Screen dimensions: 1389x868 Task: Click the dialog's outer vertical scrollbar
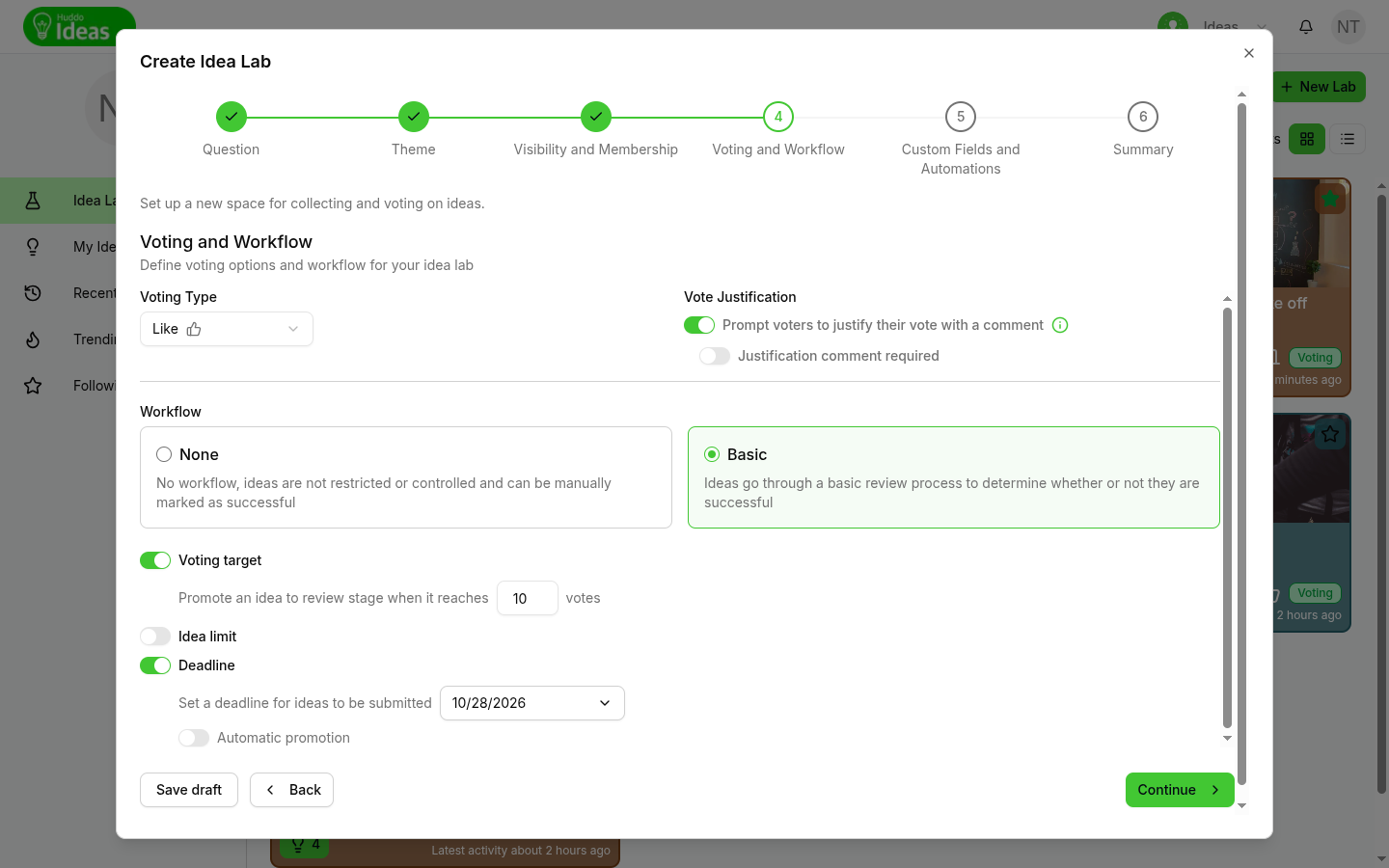tap(1242, 444)
